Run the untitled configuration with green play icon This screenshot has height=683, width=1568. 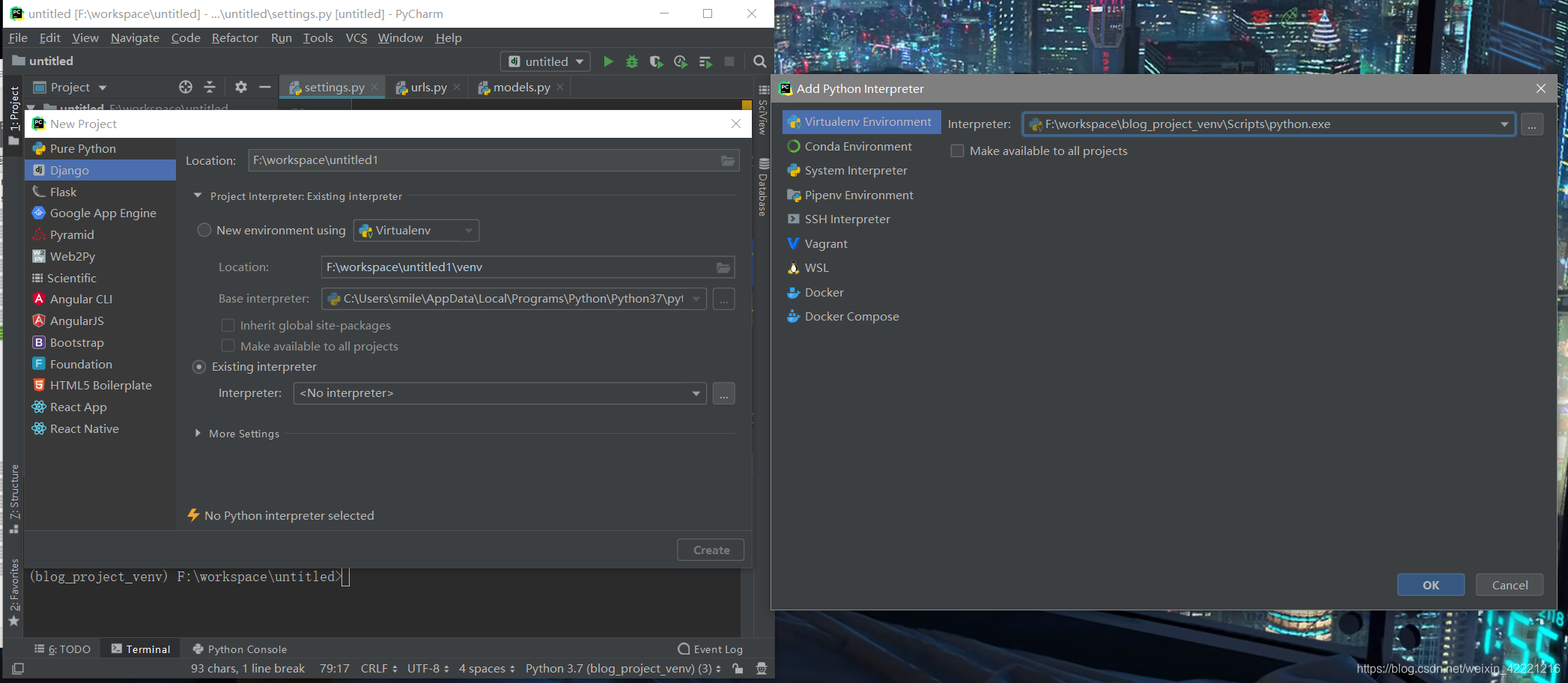(608, 61)
